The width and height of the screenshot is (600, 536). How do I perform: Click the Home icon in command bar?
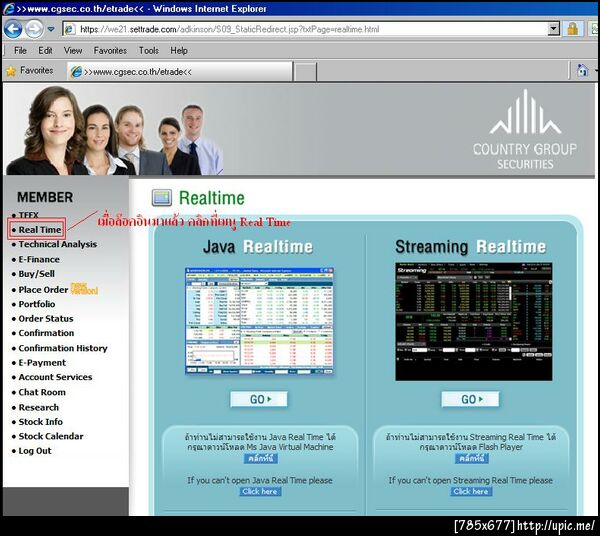[x=582, y=71]
